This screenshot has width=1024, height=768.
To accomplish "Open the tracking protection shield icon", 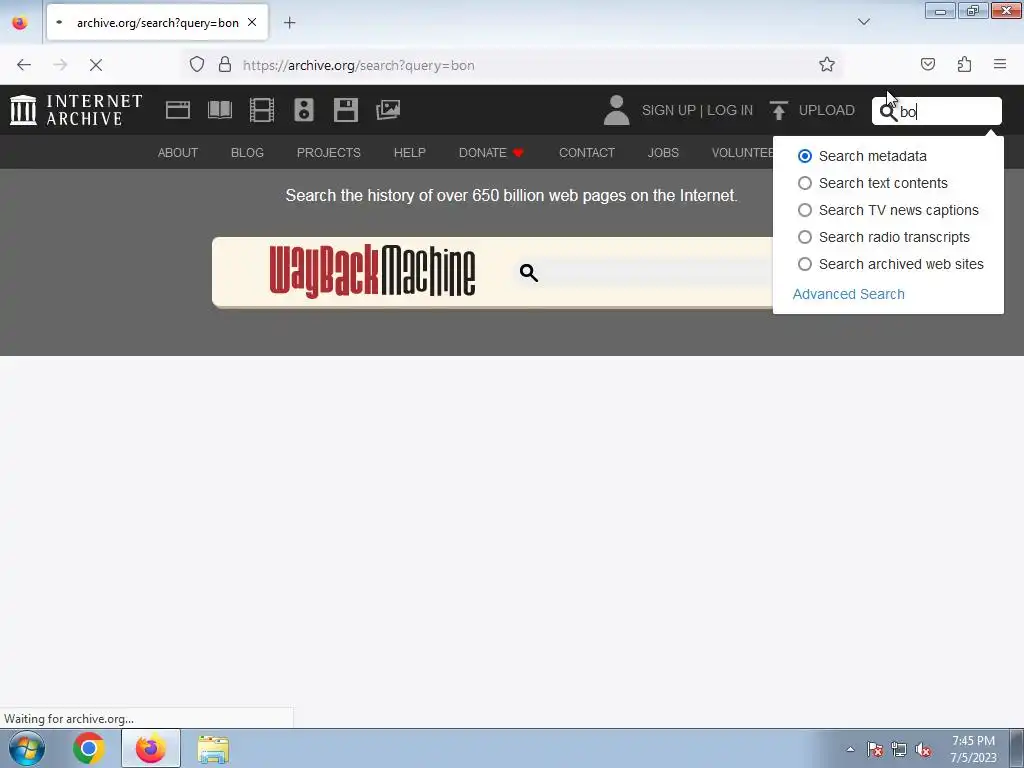I will pos(197,65).
